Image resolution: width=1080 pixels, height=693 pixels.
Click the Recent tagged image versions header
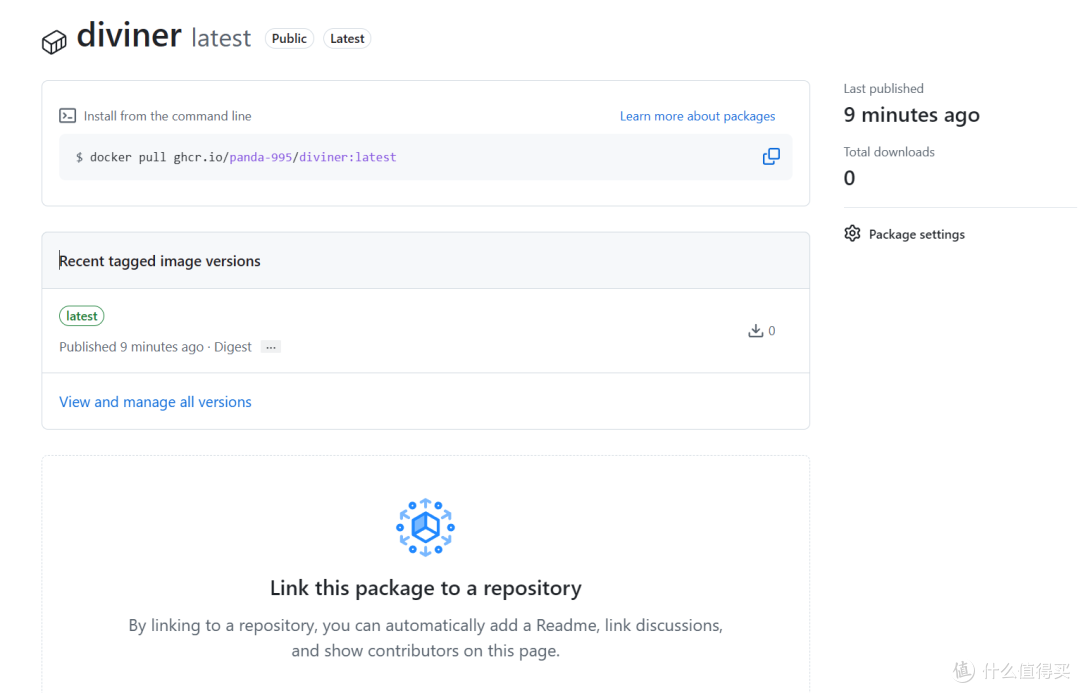coord(160,261)
